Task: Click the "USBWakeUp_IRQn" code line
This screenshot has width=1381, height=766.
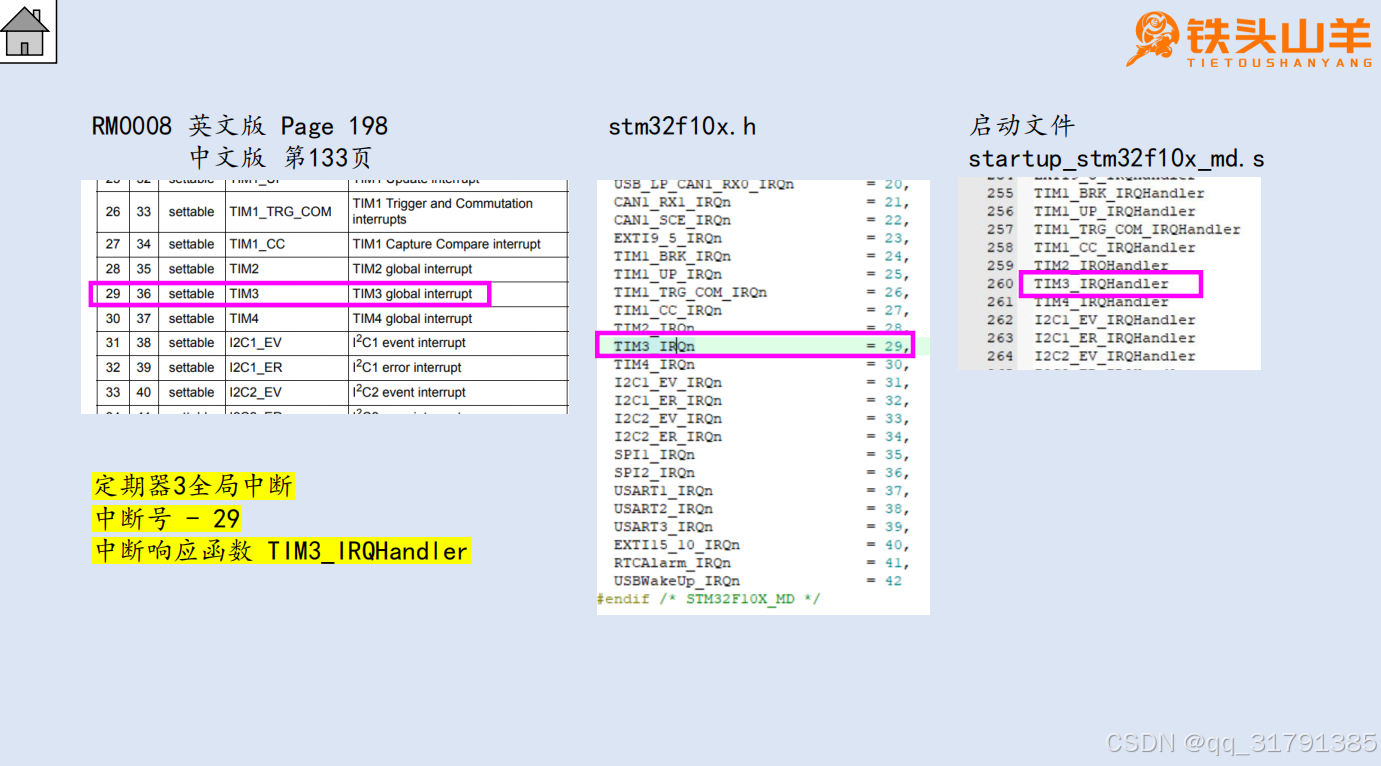Action: pyautogui.click(x=758, y=581)
